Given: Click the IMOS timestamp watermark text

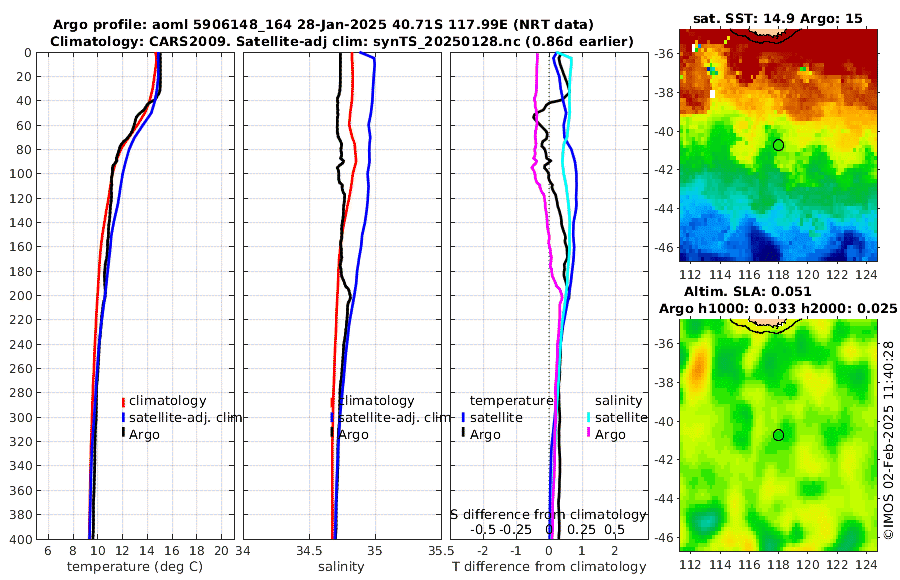Looking at the screenshot, I should 888,439.
